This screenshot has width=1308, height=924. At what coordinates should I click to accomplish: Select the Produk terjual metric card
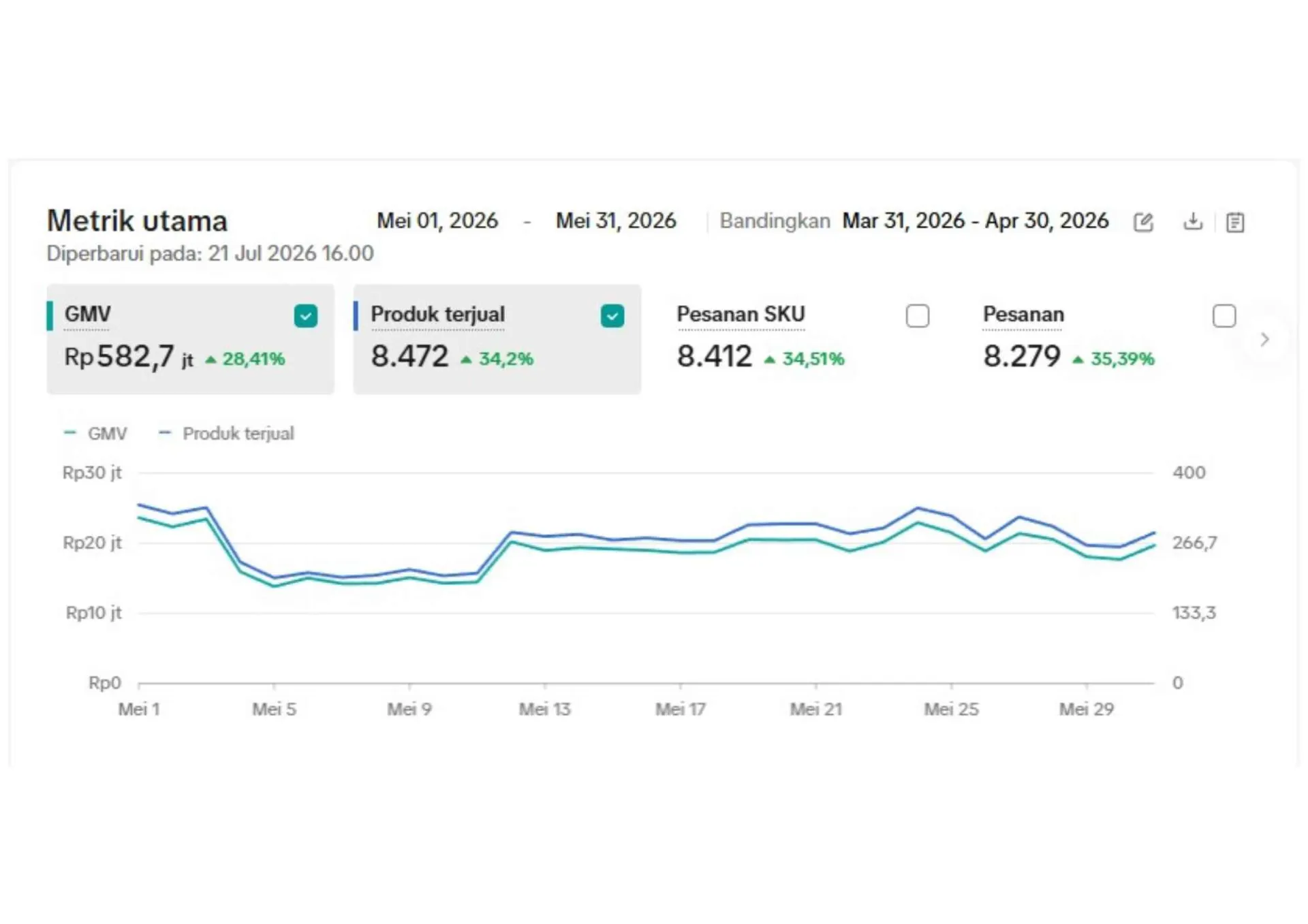497,339
